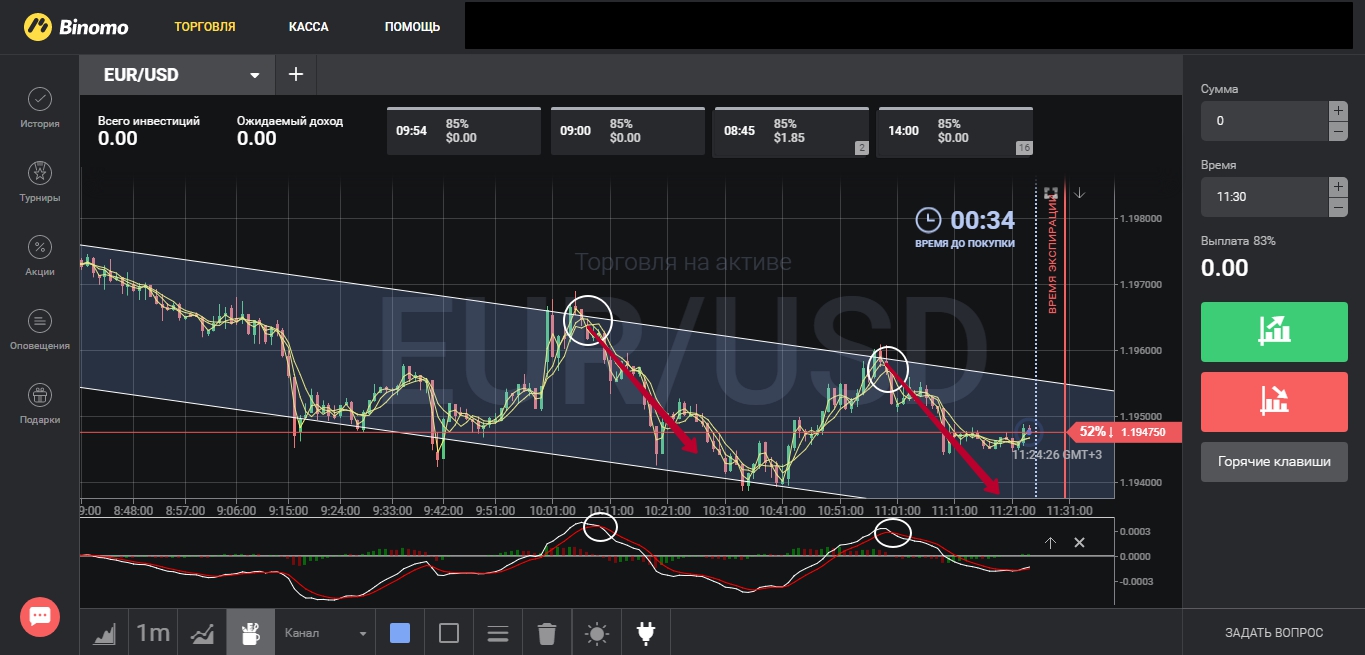The width and height of the screenshot is (1365, 655).
Task: Pick the blue fill color swatch
Action: 400,633
